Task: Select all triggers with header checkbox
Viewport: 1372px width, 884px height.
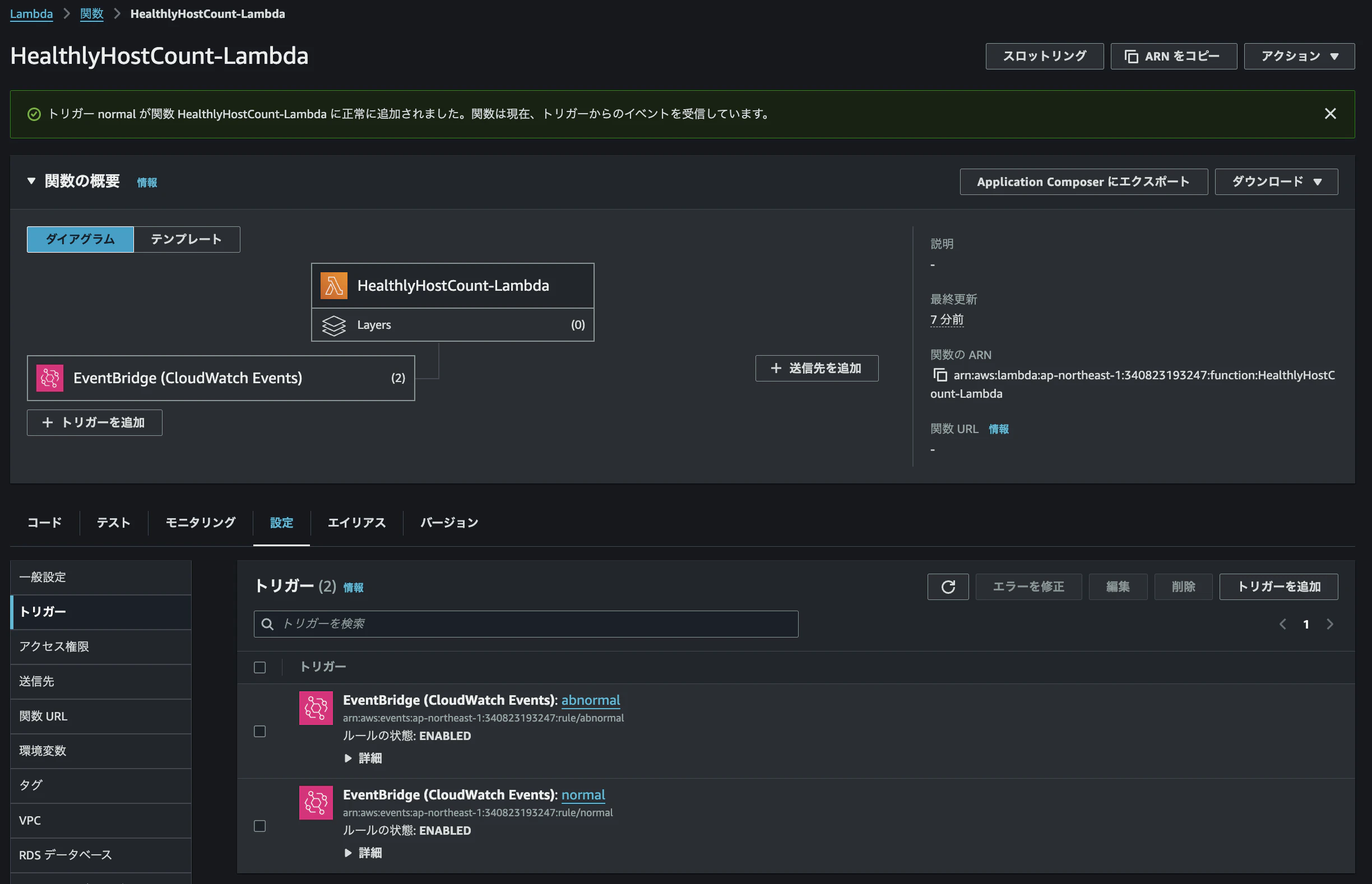Action: pos(259,667)
